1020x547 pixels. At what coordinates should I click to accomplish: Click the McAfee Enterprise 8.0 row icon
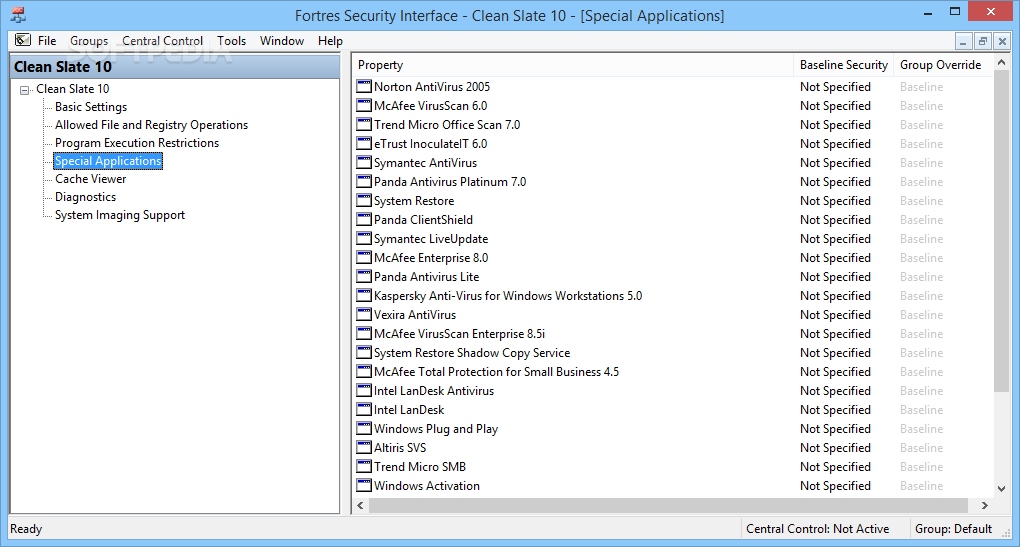[364, 258]
